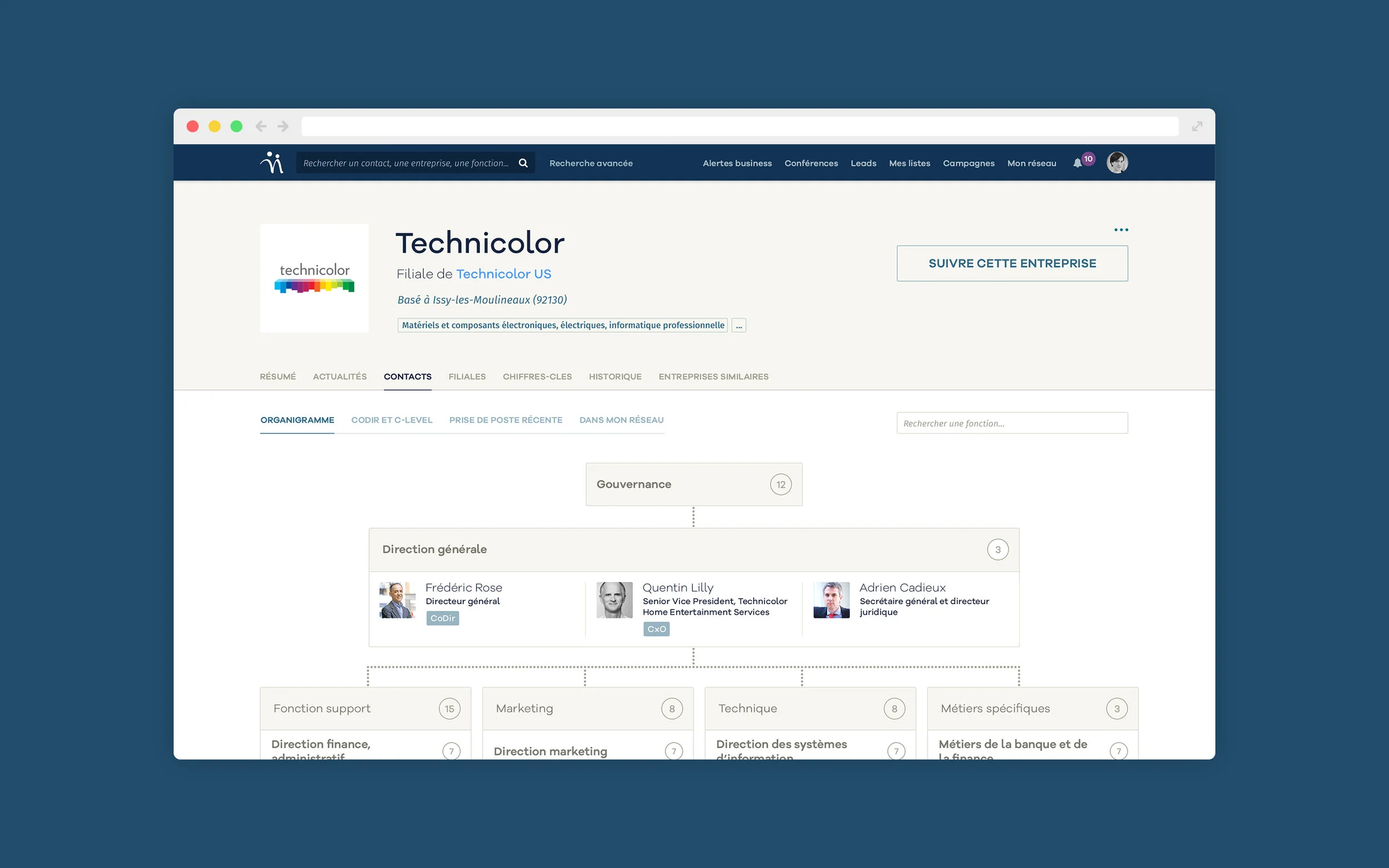1389x868 pixels.
Task: Open Campagnes in navbar
Action: tap(968, 163)
